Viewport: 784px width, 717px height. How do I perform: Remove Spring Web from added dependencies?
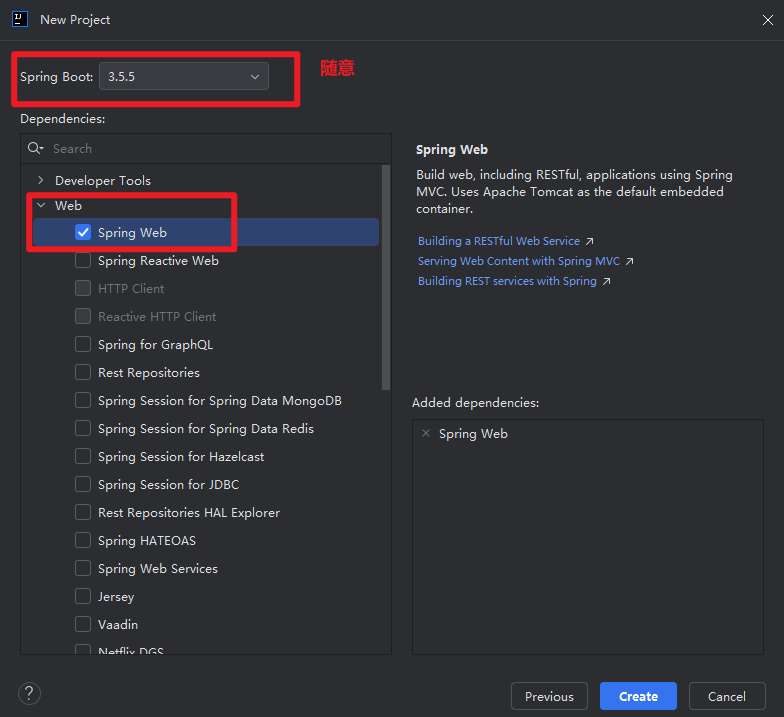coord(426,433)
